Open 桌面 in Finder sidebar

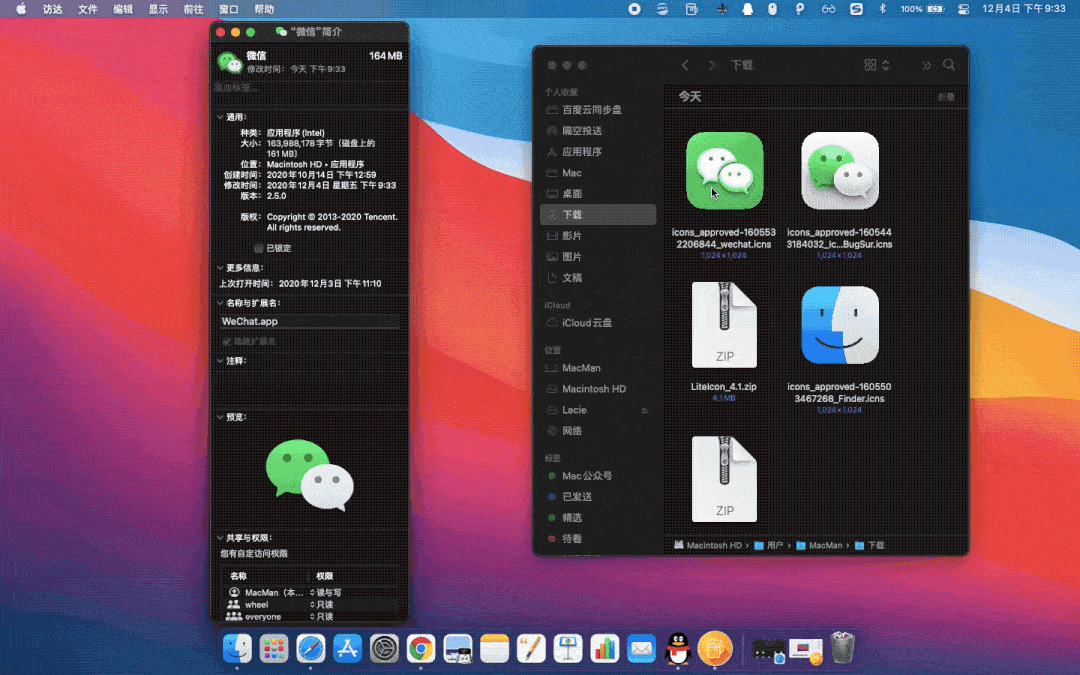(571, 194)
